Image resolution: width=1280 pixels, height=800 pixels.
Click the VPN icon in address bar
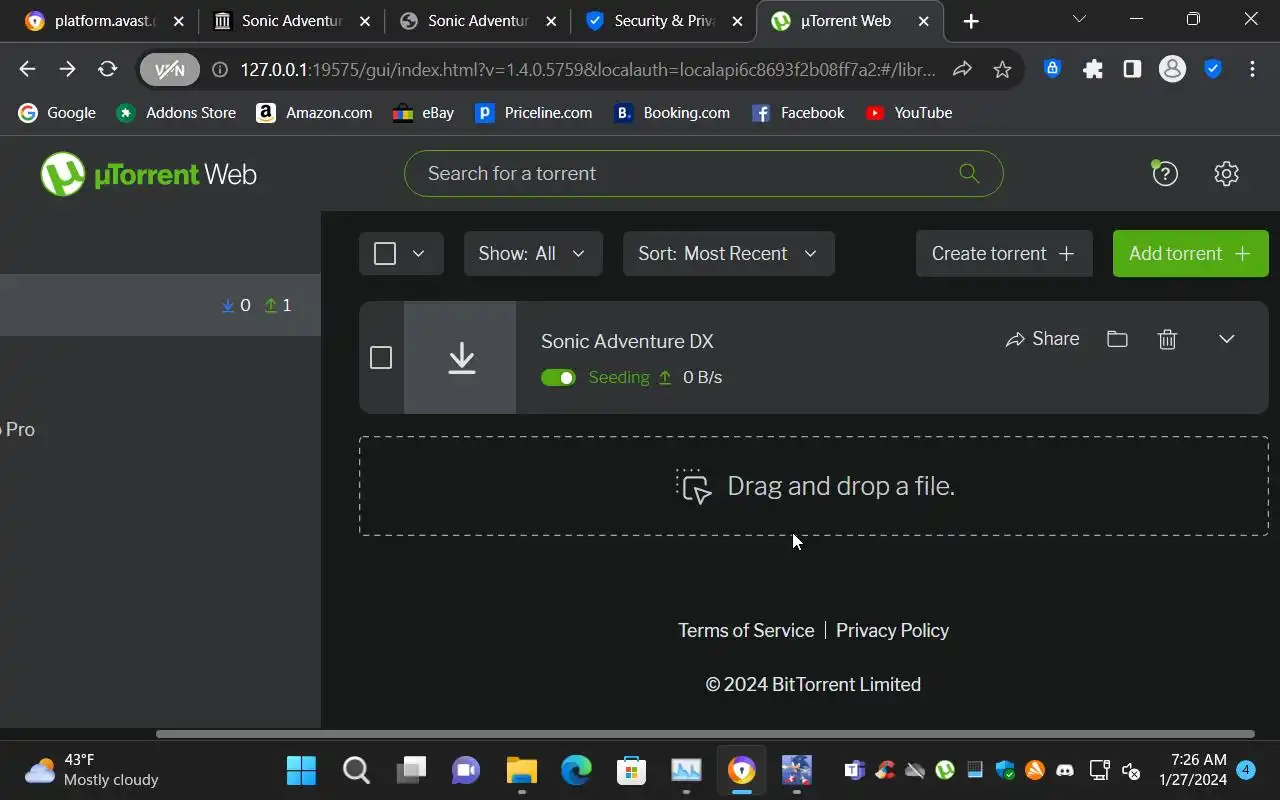pyautogui.click(x=170, y=69)
